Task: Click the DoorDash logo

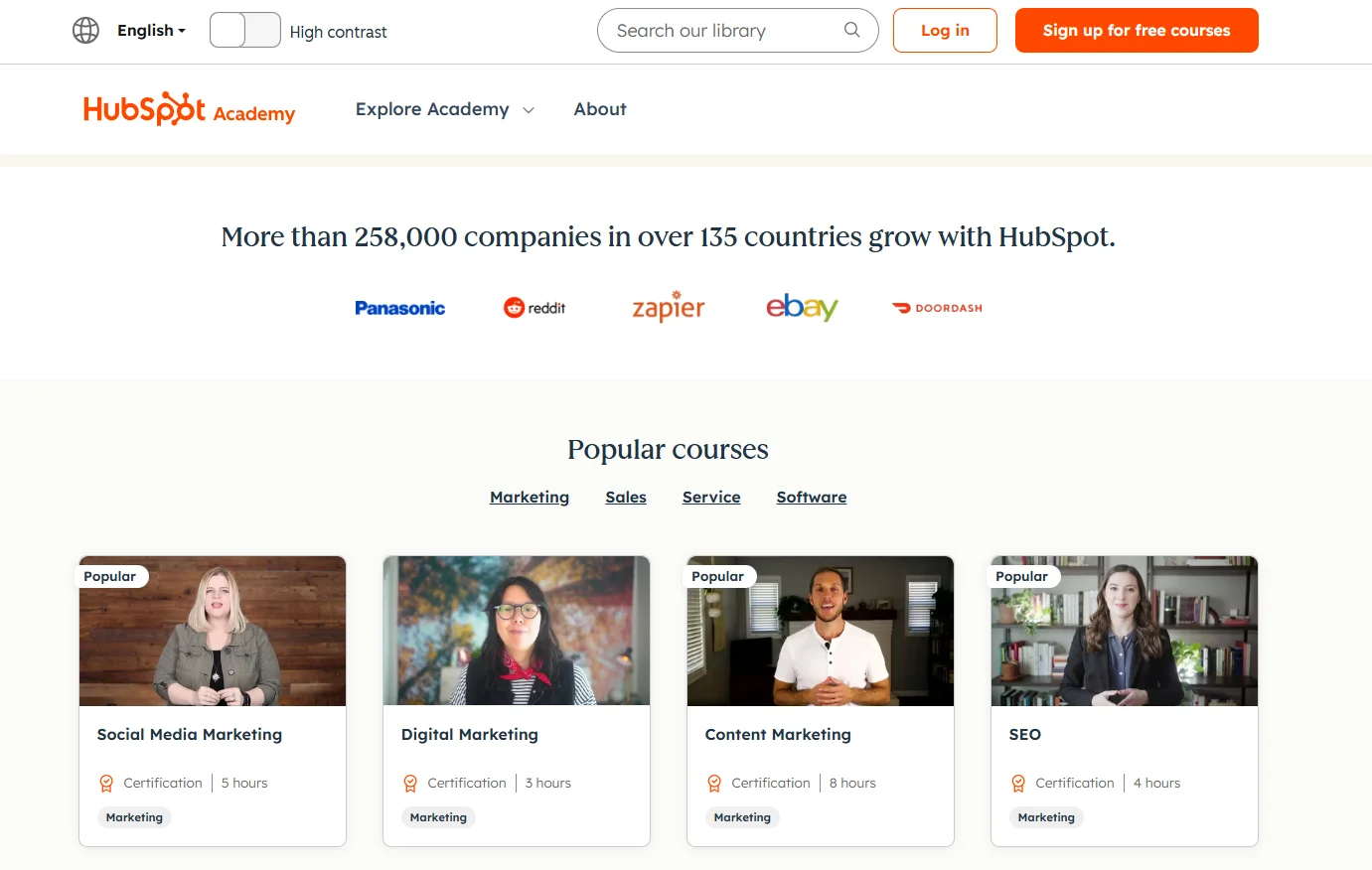Action: point(936,308)
